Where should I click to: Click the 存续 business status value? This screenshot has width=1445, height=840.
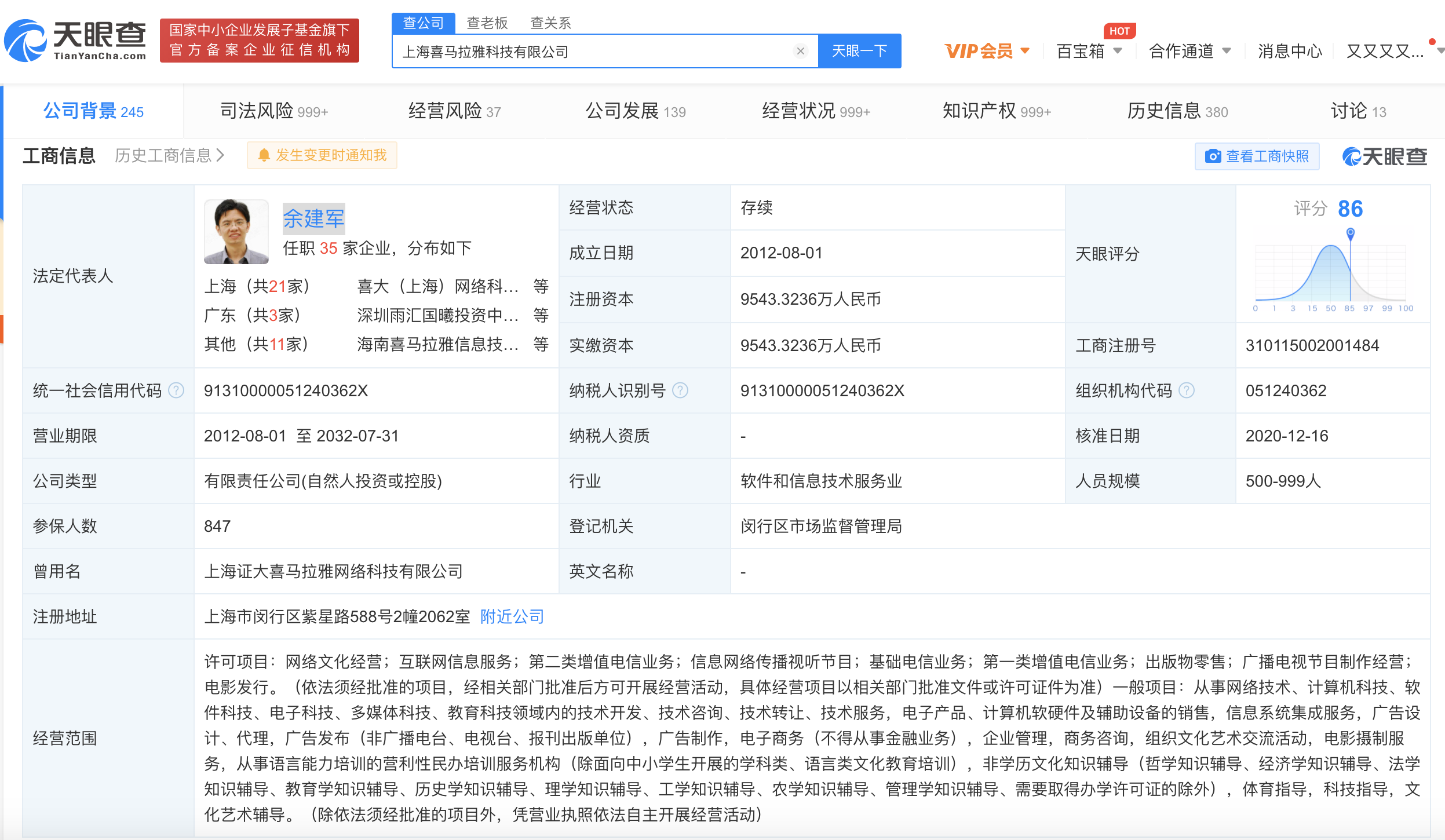tap(756, 207)
